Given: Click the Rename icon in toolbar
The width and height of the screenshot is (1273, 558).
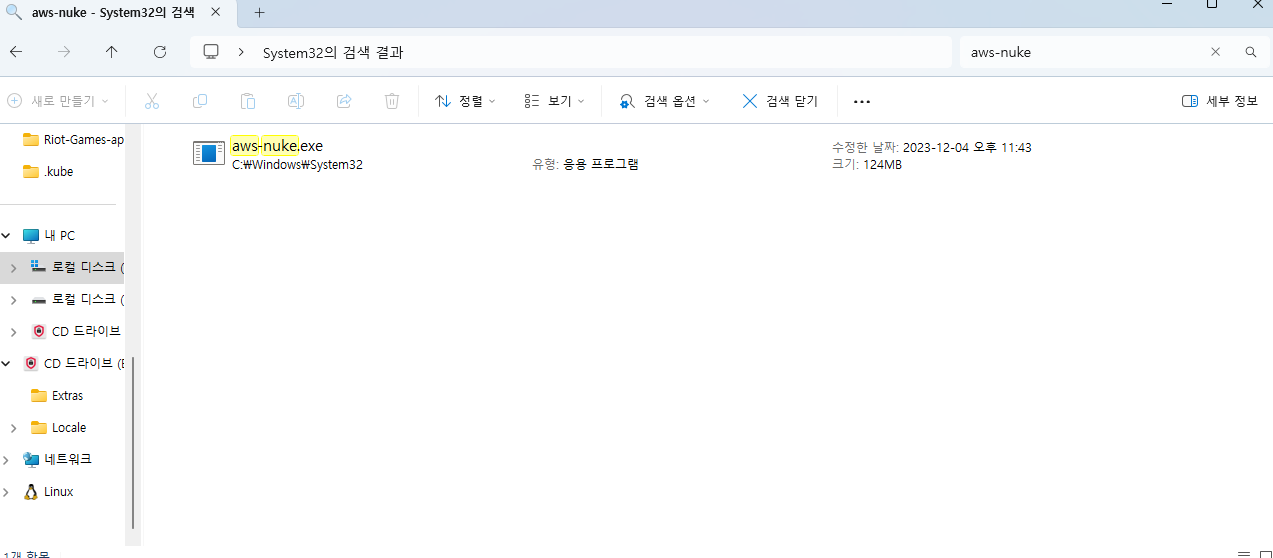Looking at the screenshot, I should coord(296,101).
